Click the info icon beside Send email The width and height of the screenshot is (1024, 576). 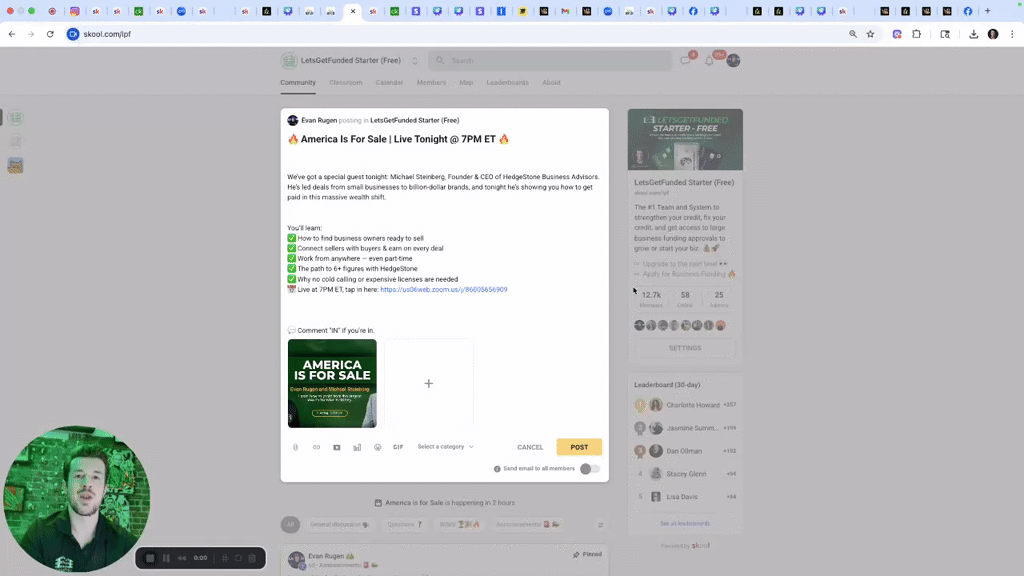pos(497,469)
